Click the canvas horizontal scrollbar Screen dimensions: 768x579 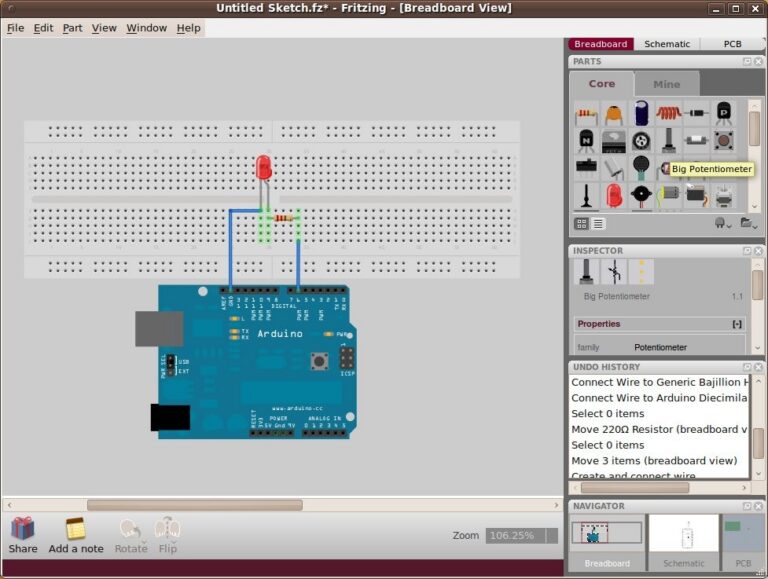coord(194,505)
